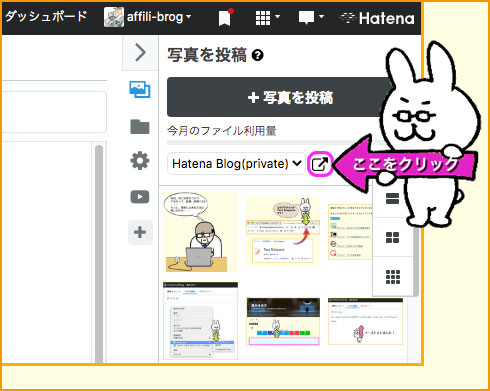Select thumbnail of man at laptop

200,232
